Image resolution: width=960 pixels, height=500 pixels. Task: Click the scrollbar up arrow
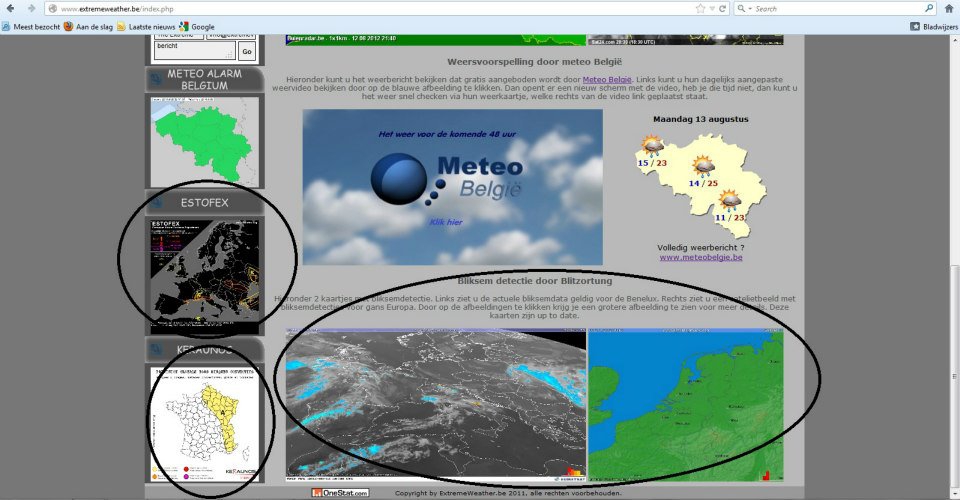954,40
